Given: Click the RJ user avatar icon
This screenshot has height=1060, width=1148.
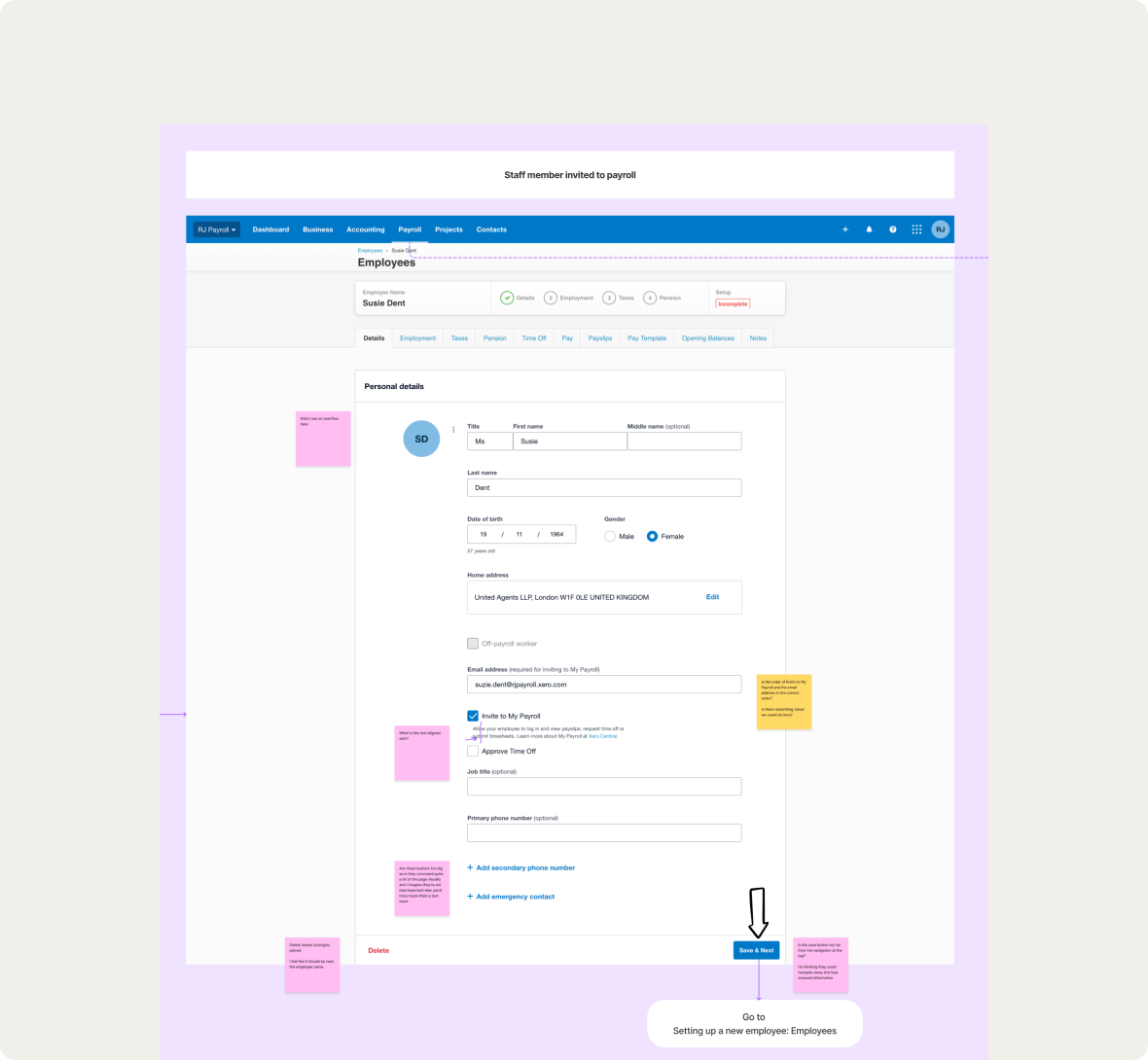Looking at the screenshot, I should (940, 230).
